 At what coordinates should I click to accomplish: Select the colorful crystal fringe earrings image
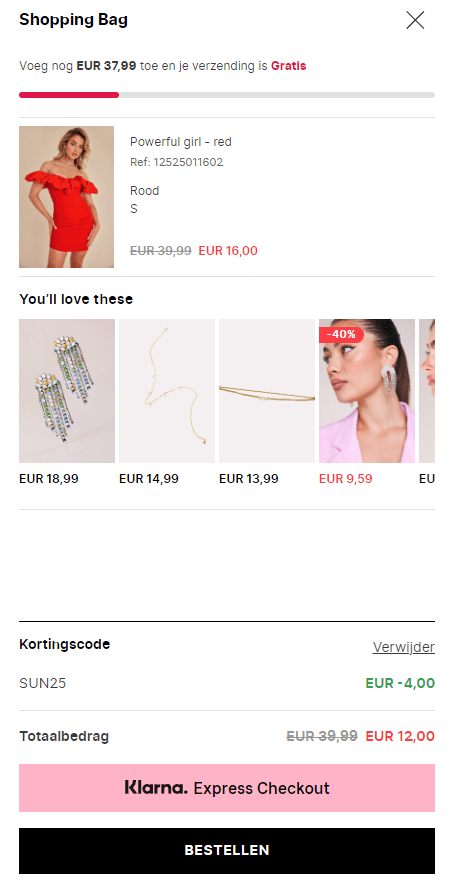point(67,391)
